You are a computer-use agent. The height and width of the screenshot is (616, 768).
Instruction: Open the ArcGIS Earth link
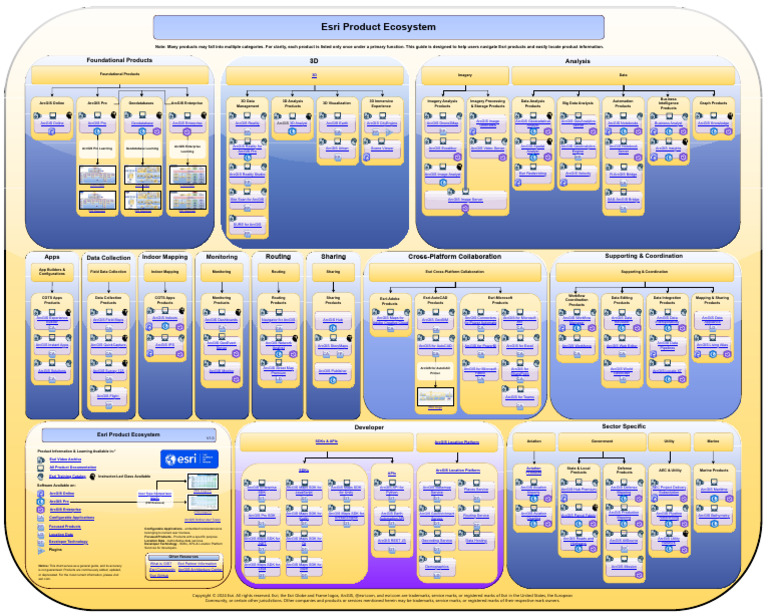coord(337,123)
